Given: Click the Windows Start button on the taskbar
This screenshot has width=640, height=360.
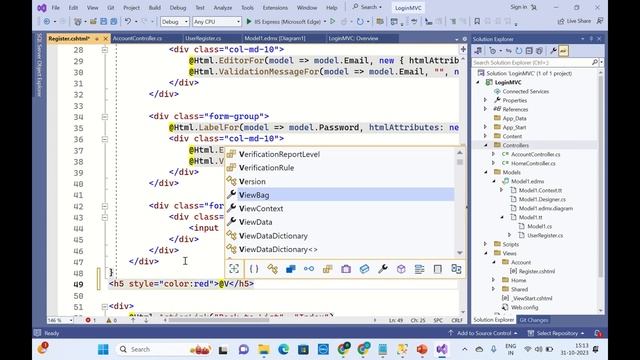Looking at the screenshot, I should click(x=103, y=349).
